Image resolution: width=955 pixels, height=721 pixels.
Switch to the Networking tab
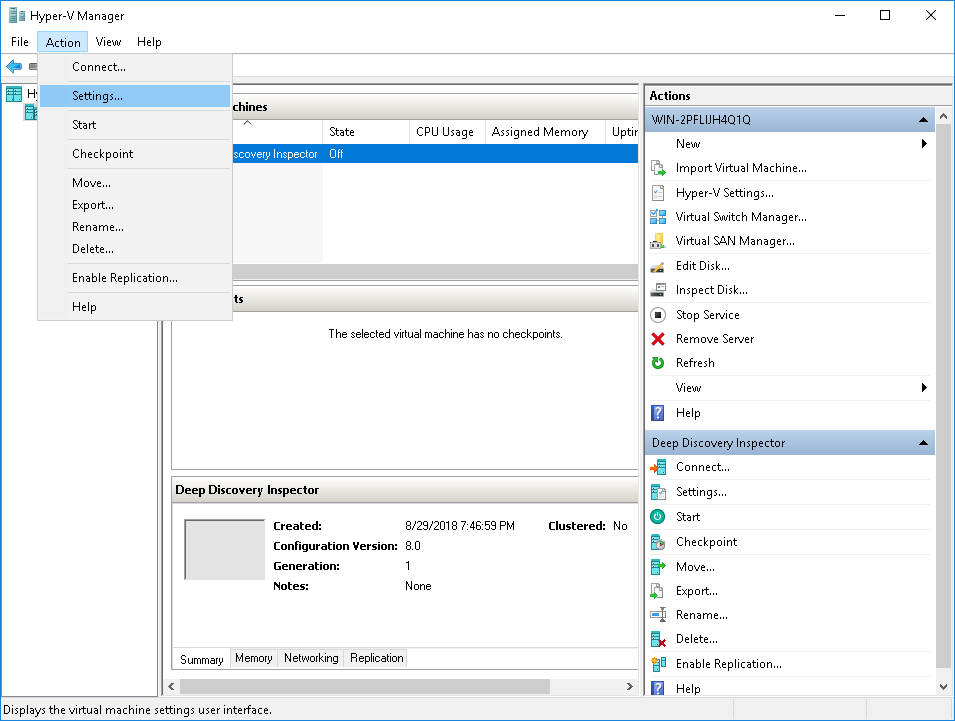click(311, 658)
